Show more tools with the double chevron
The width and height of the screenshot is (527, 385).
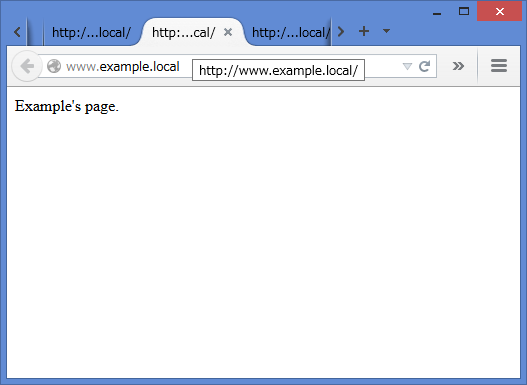[458, 66]
